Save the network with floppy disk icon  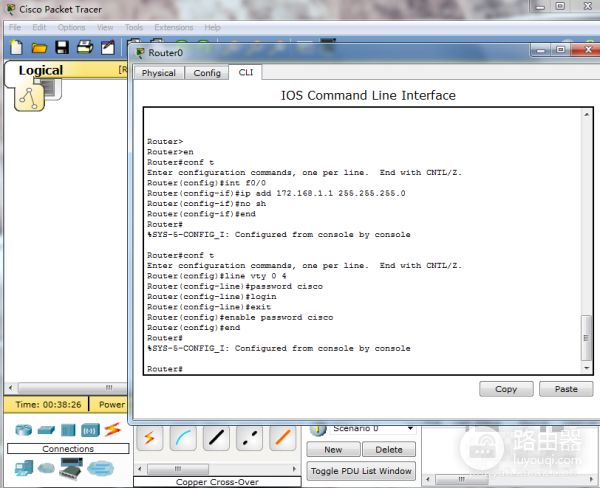tap(62, 47)
